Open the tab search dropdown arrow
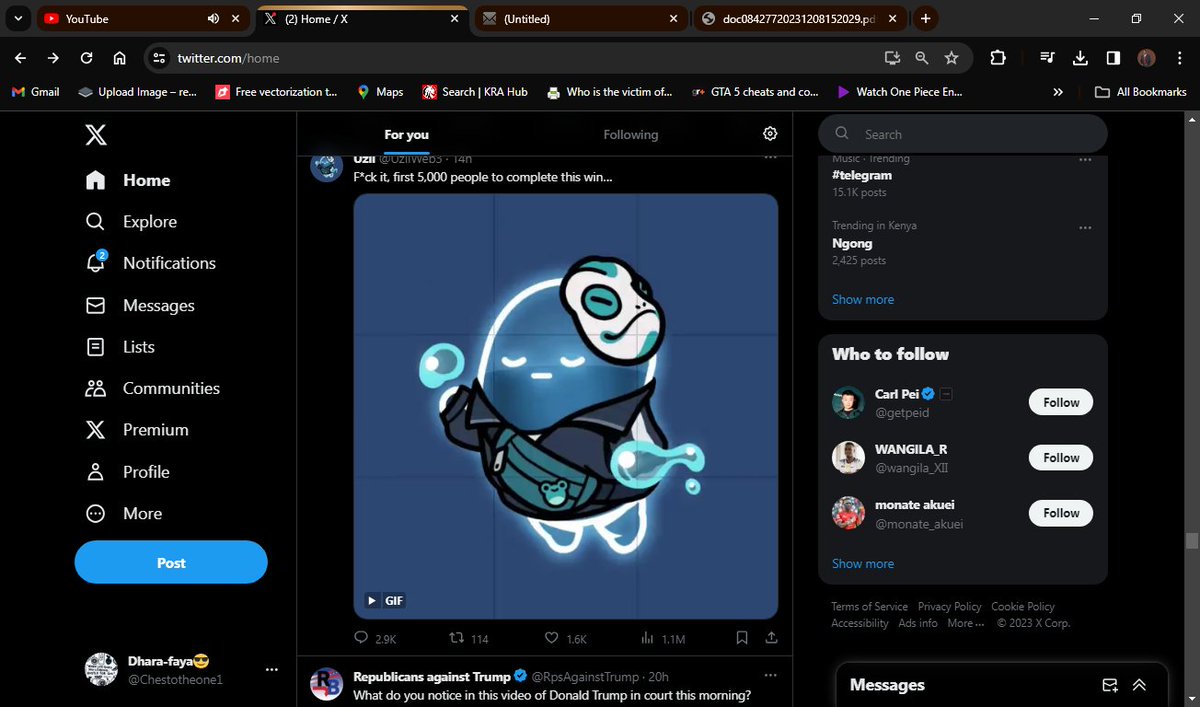Viewport: 1200px width, 707px height. click(x=18, y=18)
